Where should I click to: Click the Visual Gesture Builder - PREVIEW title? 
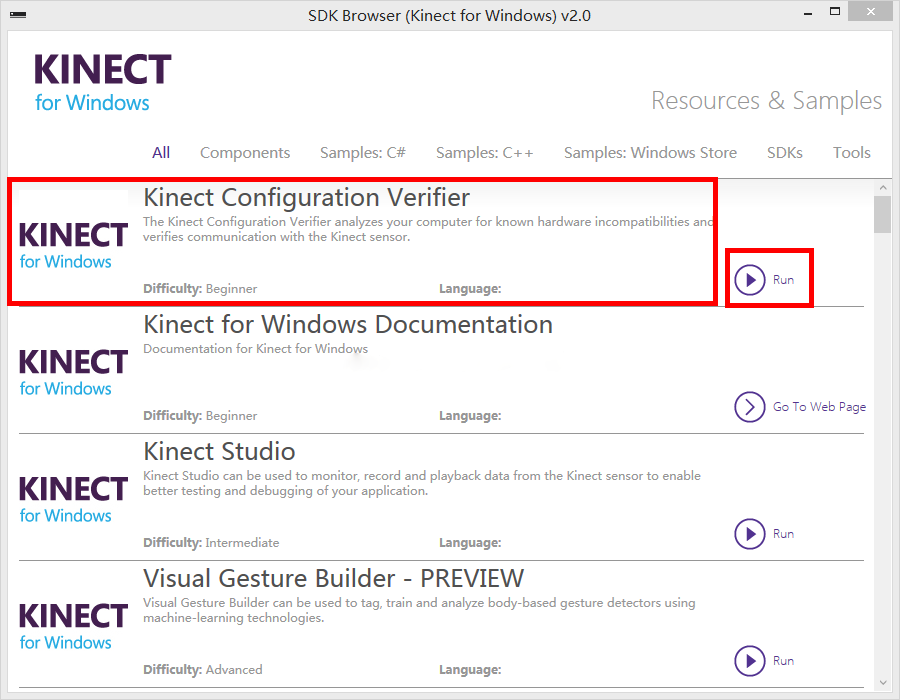point(333,579)
